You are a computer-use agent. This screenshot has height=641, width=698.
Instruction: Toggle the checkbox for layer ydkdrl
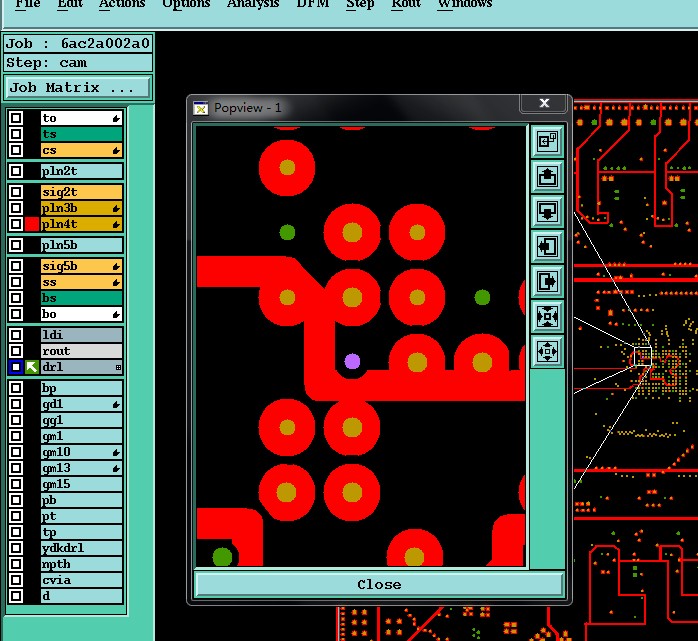click(16, 548)
